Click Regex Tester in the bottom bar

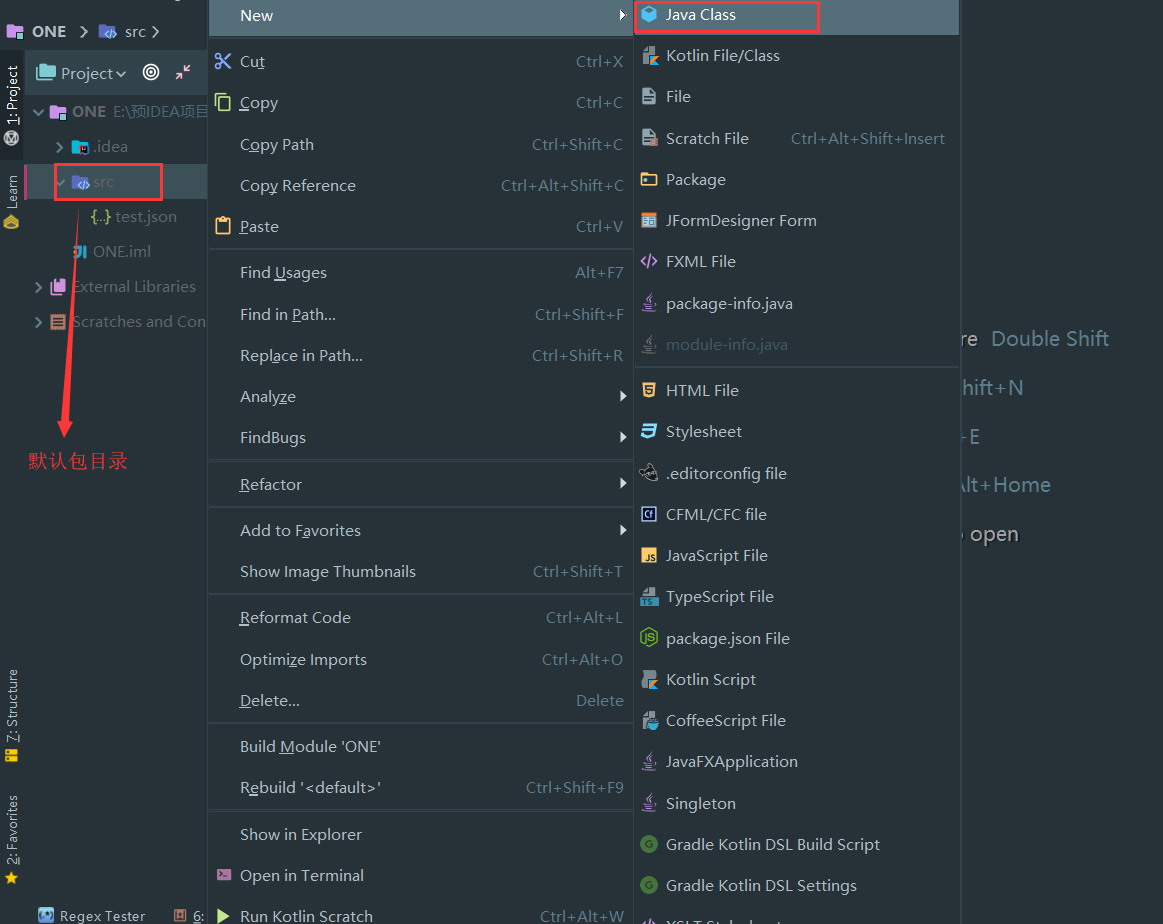pos(101,915)
